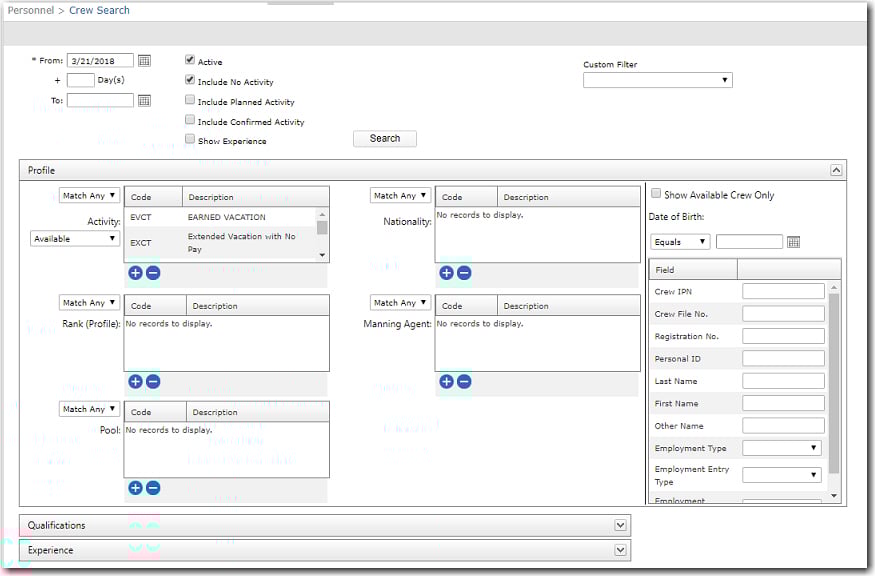Add an Activity record with plus icon
This screenshot has width=875, height=576.
tap(135, 272)
